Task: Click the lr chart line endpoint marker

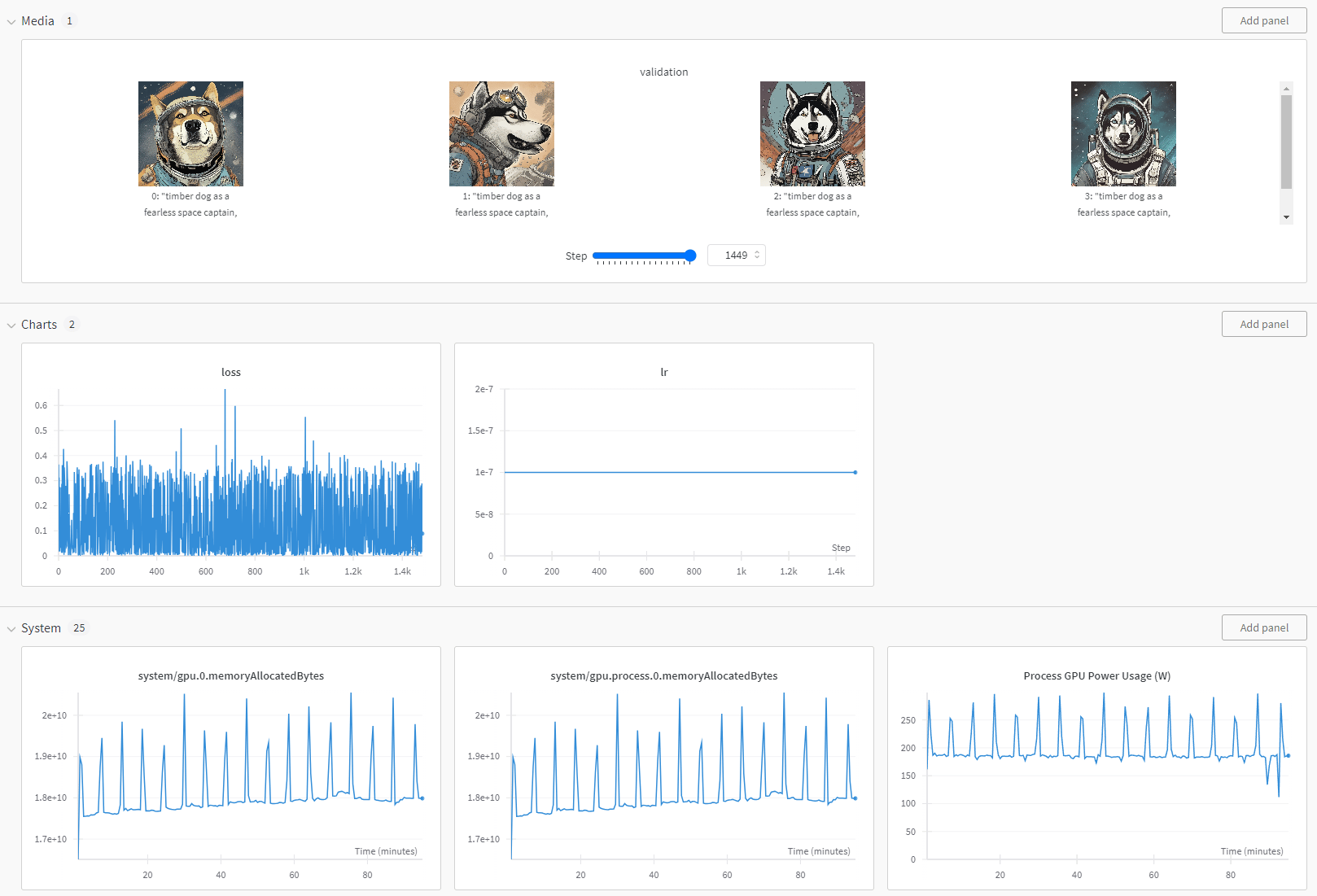Action: click(855, 472)
